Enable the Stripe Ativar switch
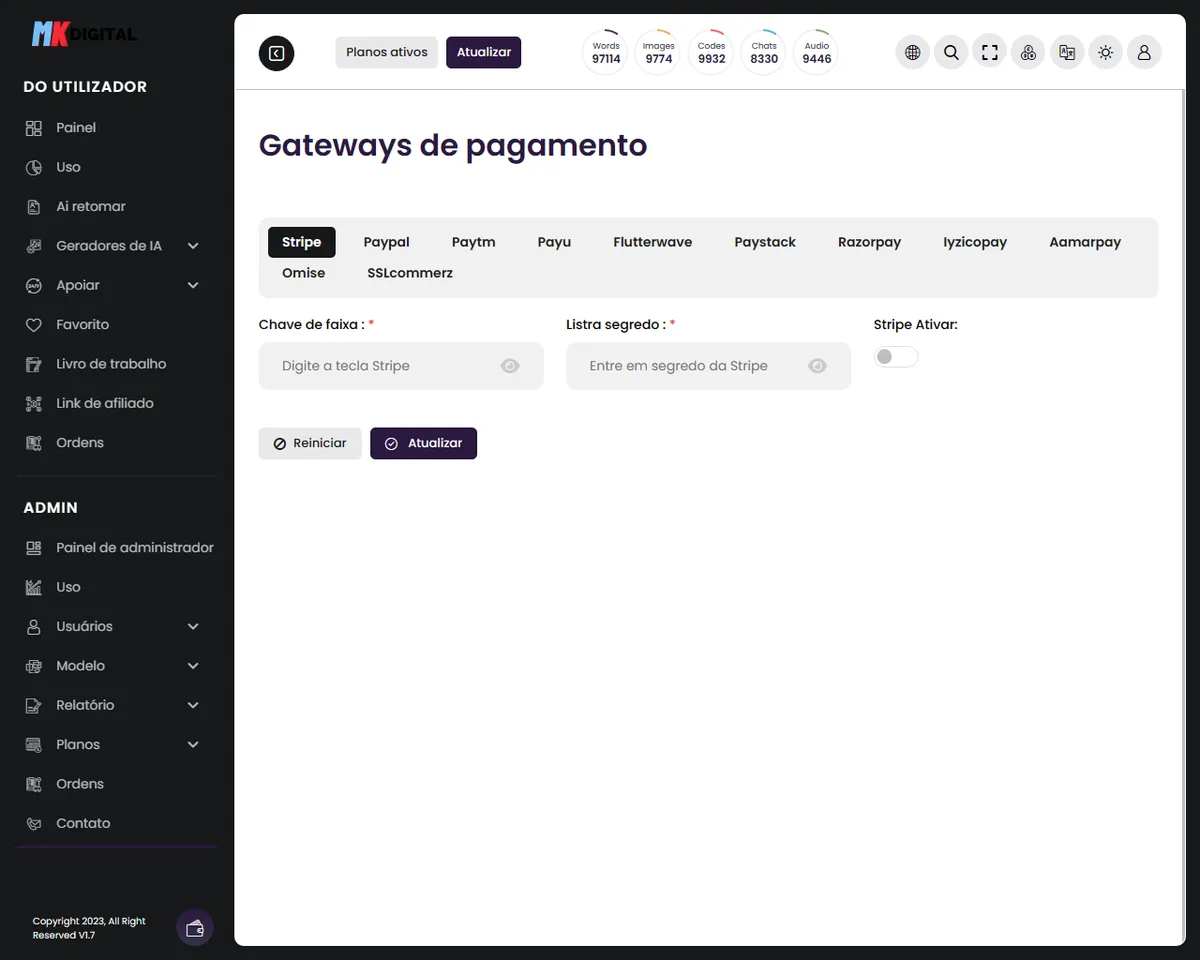This screenshot has height=960, width=1200. [895, 357]
